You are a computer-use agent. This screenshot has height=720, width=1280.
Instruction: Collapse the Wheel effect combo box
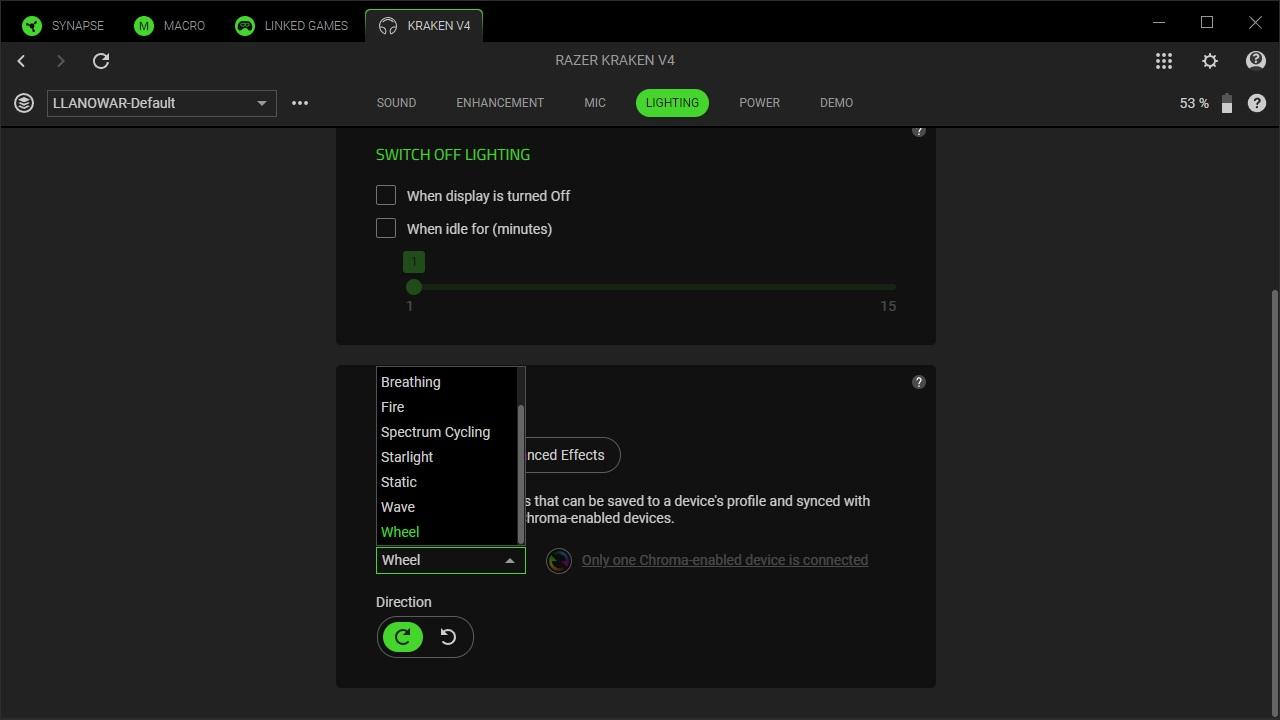pos(451,560)
